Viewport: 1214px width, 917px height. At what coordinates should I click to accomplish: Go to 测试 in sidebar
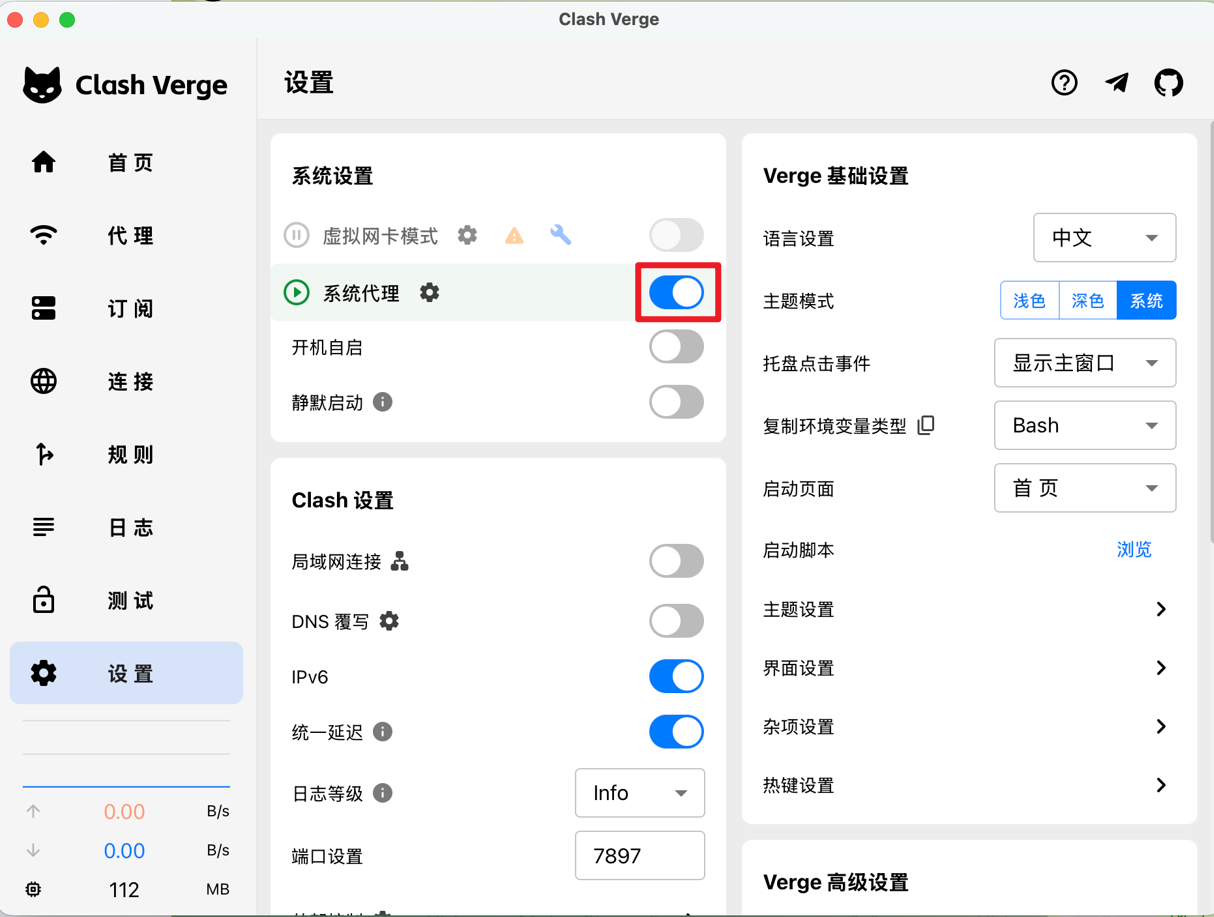(126, 600)
